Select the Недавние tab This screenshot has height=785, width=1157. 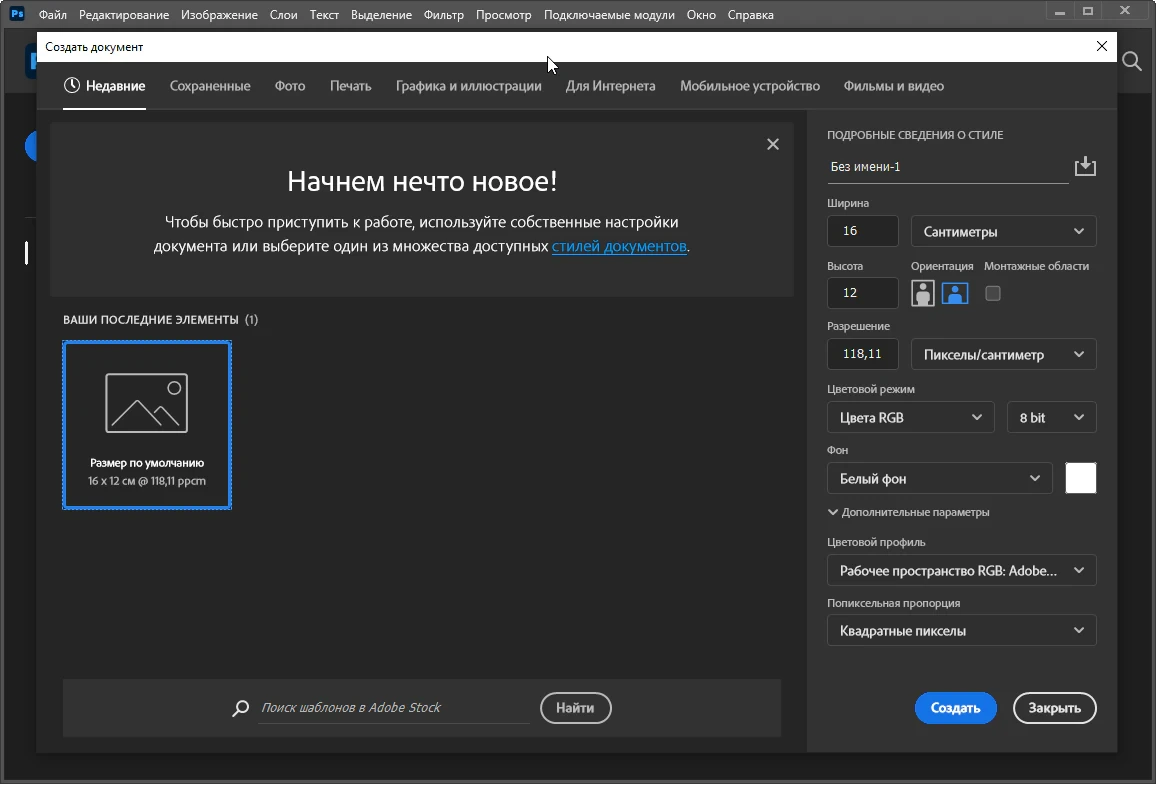pos(104,86)
